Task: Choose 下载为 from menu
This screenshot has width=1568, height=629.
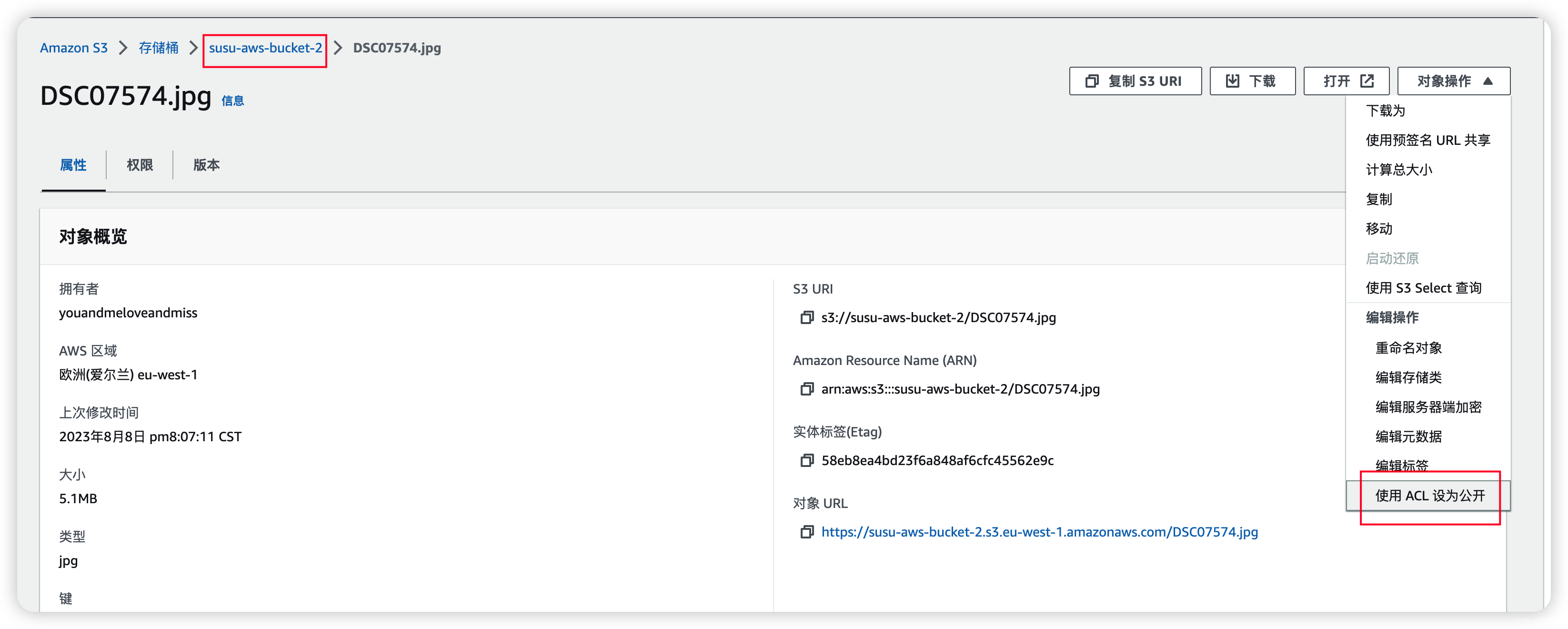Action: click(x=1428, y=110)
